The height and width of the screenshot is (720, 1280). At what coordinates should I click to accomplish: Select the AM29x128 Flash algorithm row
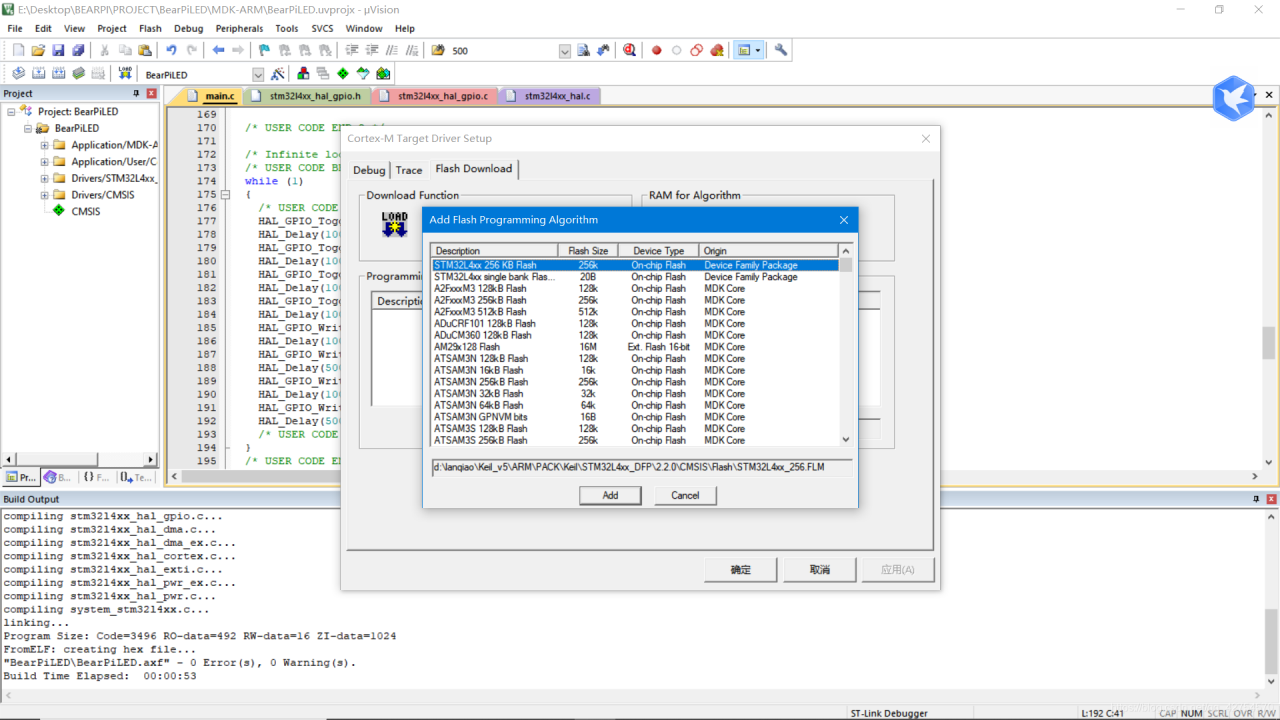pyautogui.click(x=635, y=347)
